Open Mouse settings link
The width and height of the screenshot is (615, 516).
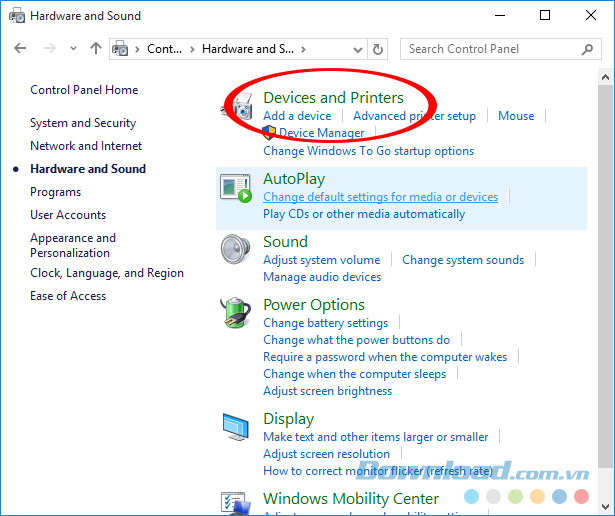tap(516, 116)
